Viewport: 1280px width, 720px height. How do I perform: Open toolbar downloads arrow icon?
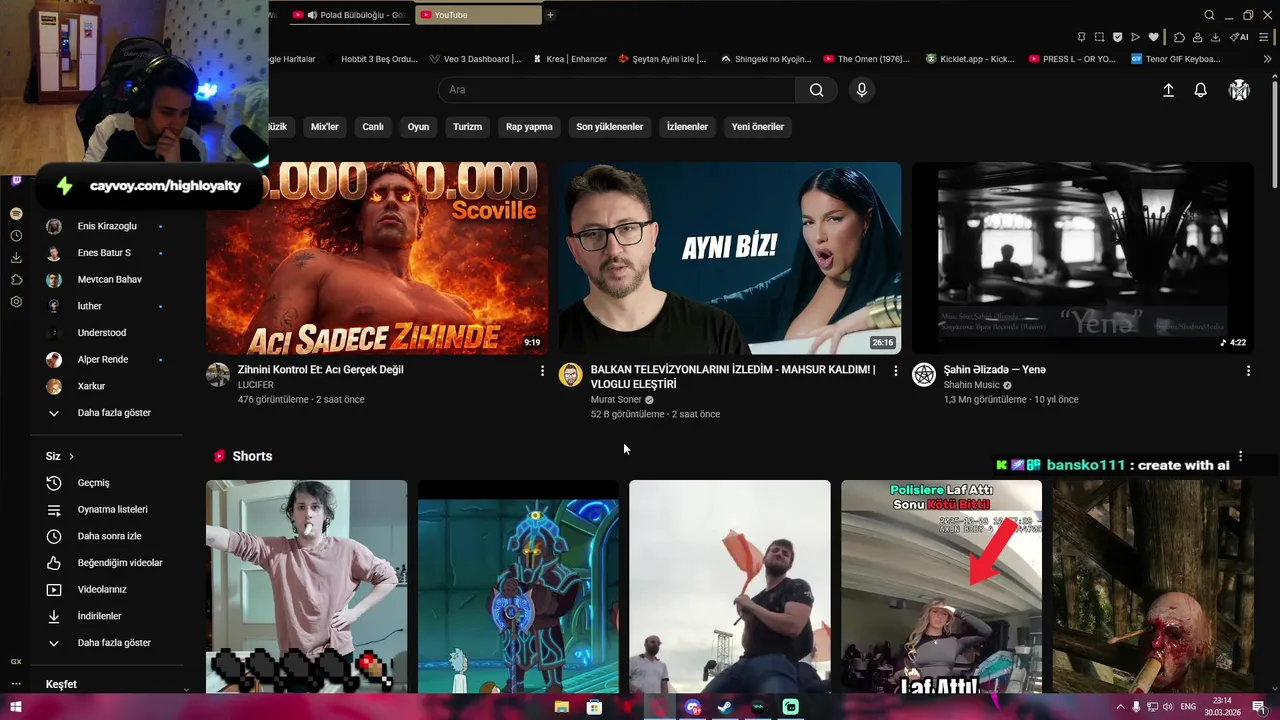[1215, 37]
